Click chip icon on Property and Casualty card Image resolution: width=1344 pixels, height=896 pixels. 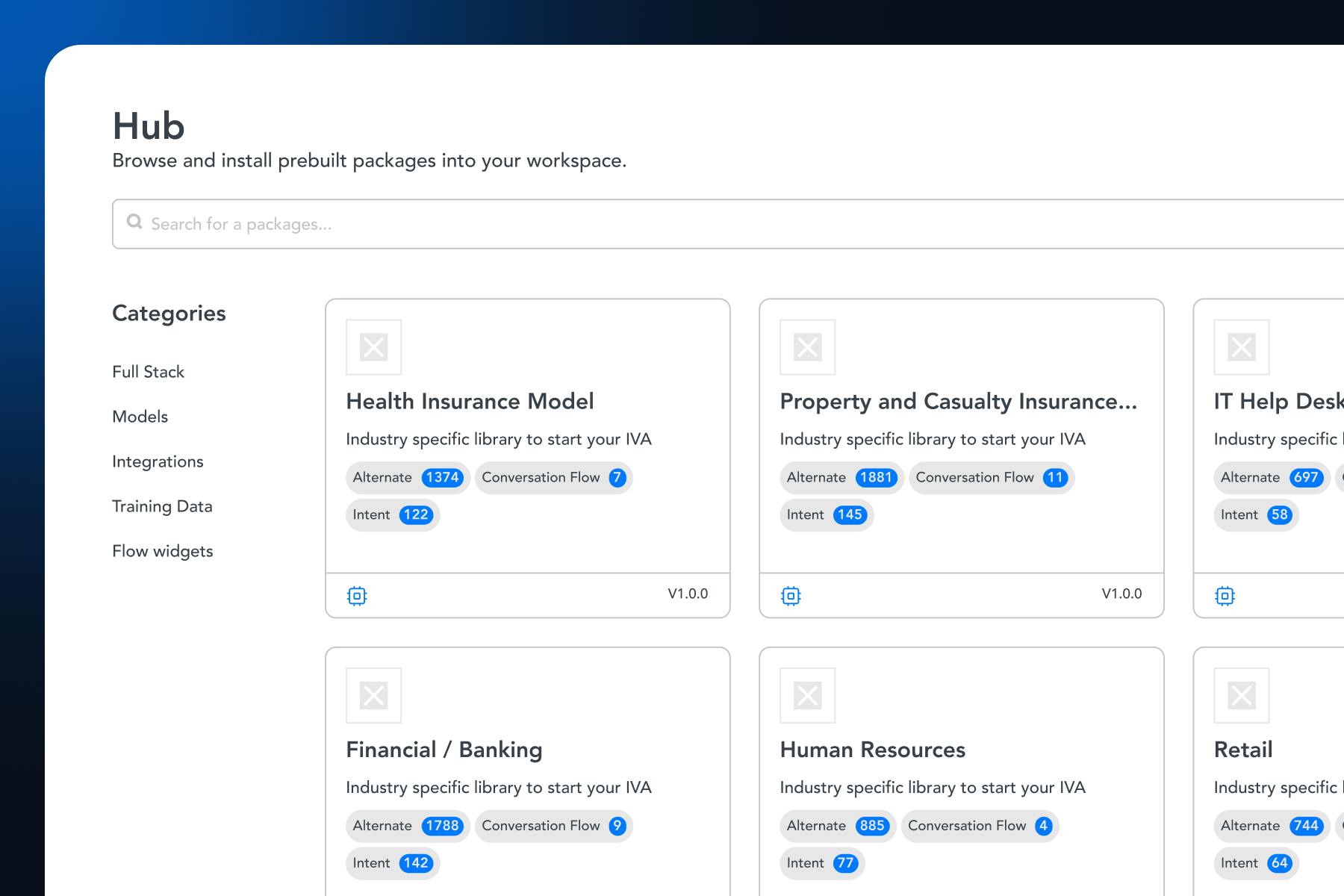click(x=791, y=596)
